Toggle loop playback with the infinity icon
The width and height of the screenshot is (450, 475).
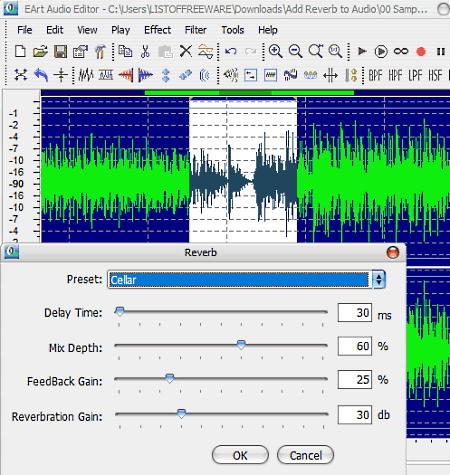pos(401,51)
